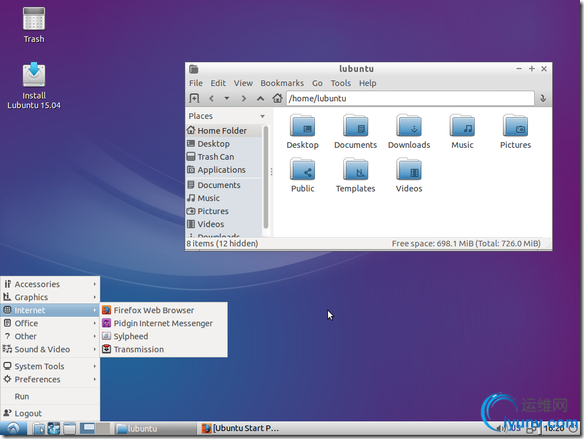
Task: Select Pictures bookmark in the sidebar
Action: (x=224, y=211)
